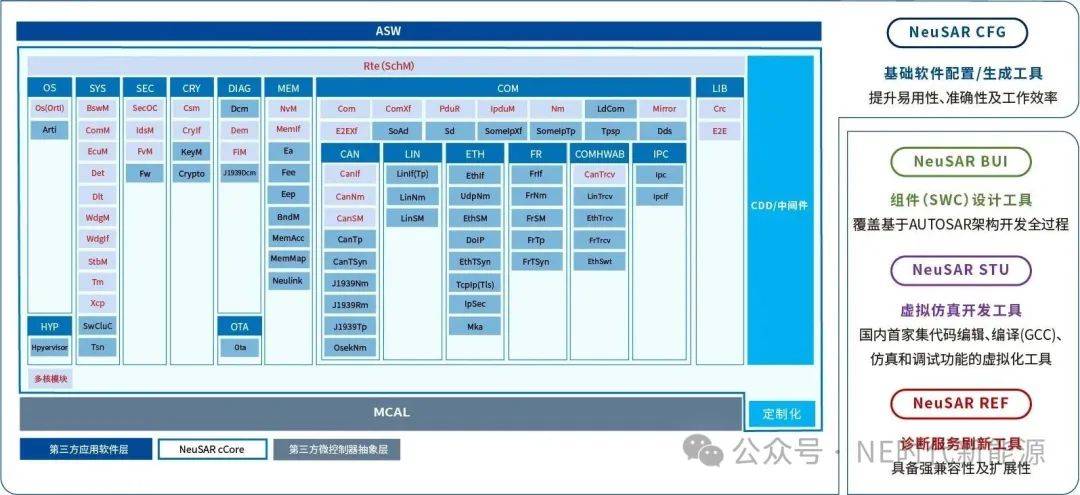Screen dimensions: 1080x495
Task: Select the Dds module box
Action: 664,131
